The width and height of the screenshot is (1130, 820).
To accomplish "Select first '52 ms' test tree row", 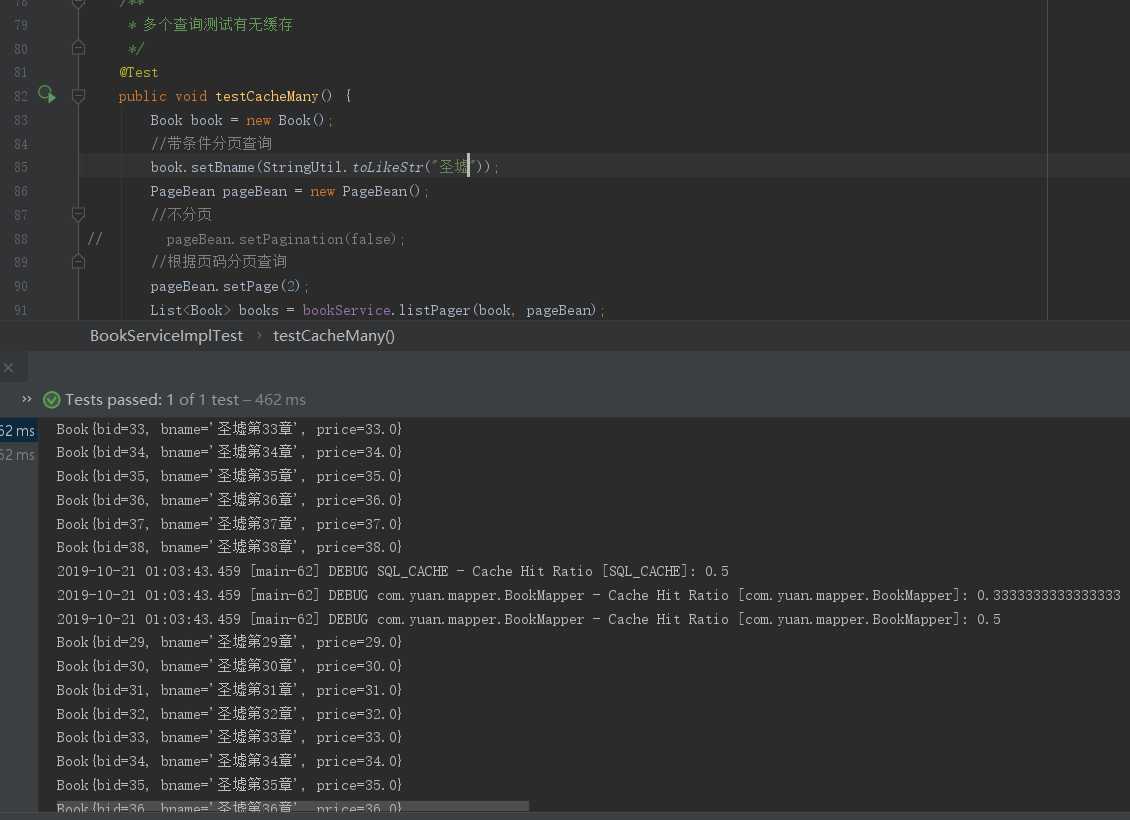I will coord(18,430).
